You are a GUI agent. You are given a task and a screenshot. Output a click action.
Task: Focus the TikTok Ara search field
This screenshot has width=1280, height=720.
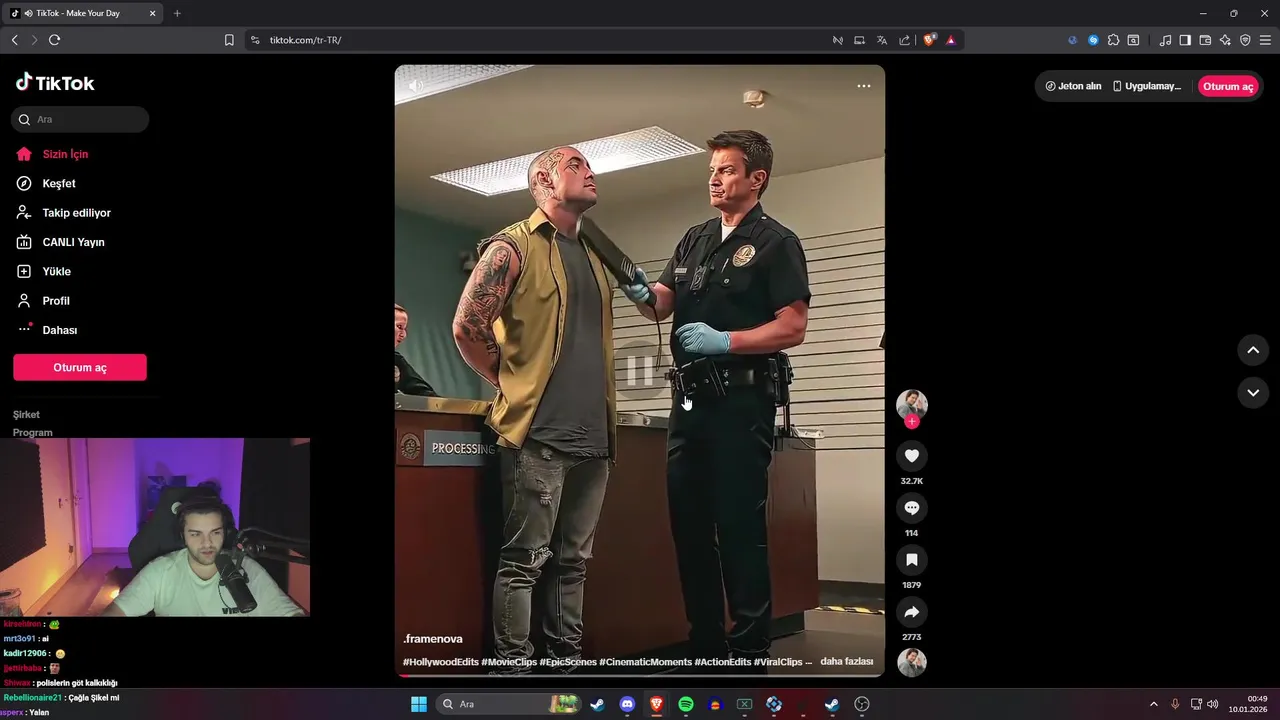[80, 119]
